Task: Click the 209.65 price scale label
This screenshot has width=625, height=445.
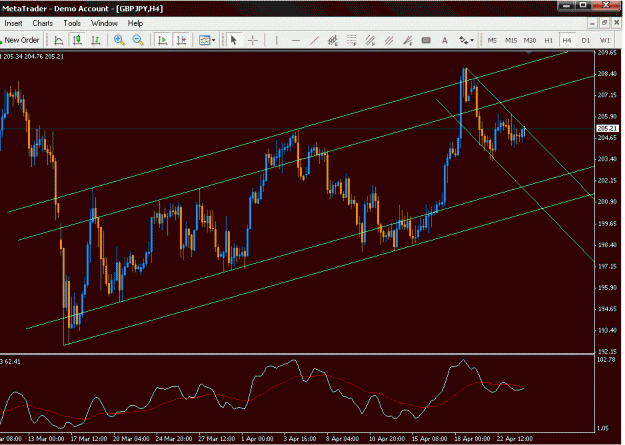Action: point(607,52)
